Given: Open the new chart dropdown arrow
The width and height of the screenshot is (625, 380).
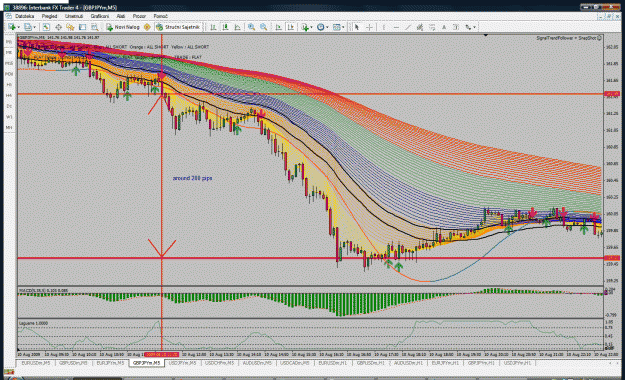Looking at the screenshot, I should point(18,28).
